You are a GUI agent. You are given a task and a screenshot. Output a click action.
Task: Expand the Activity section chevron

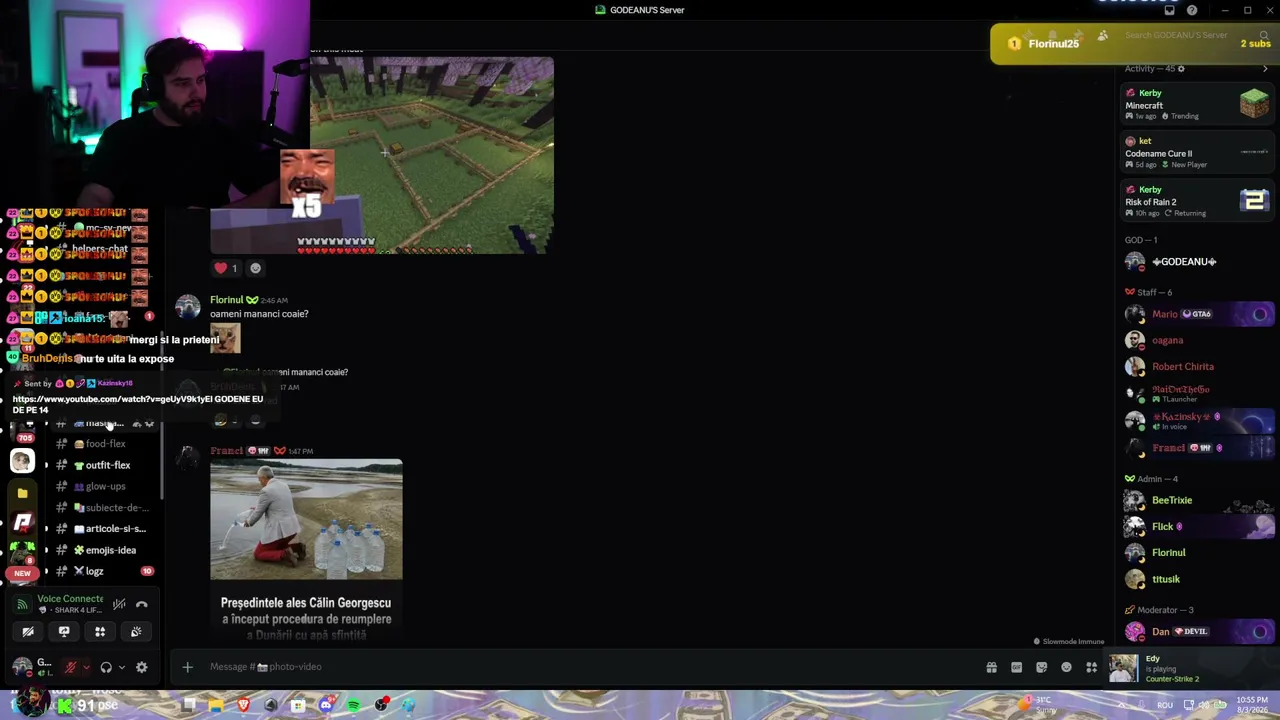coord(1265,69)
